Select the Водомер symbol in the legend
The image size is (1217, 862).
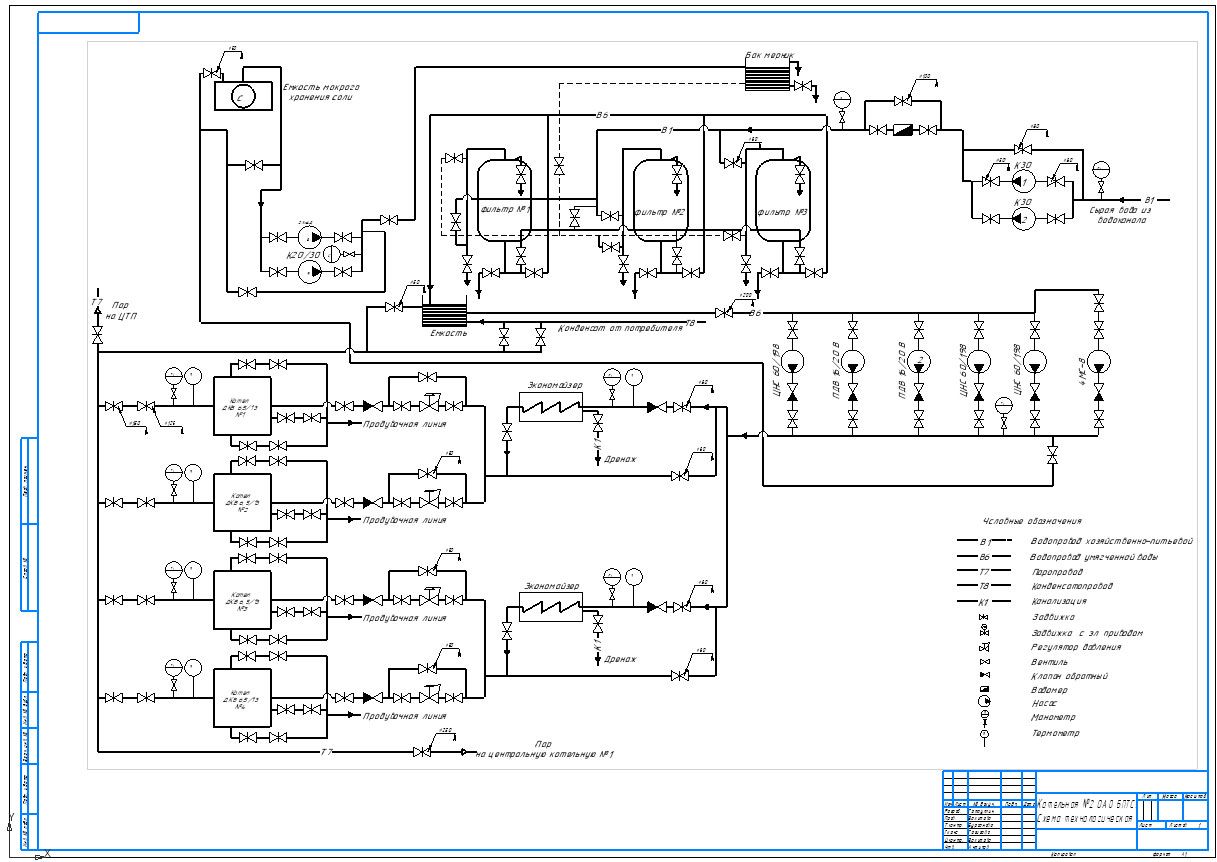tap(983, 690)
